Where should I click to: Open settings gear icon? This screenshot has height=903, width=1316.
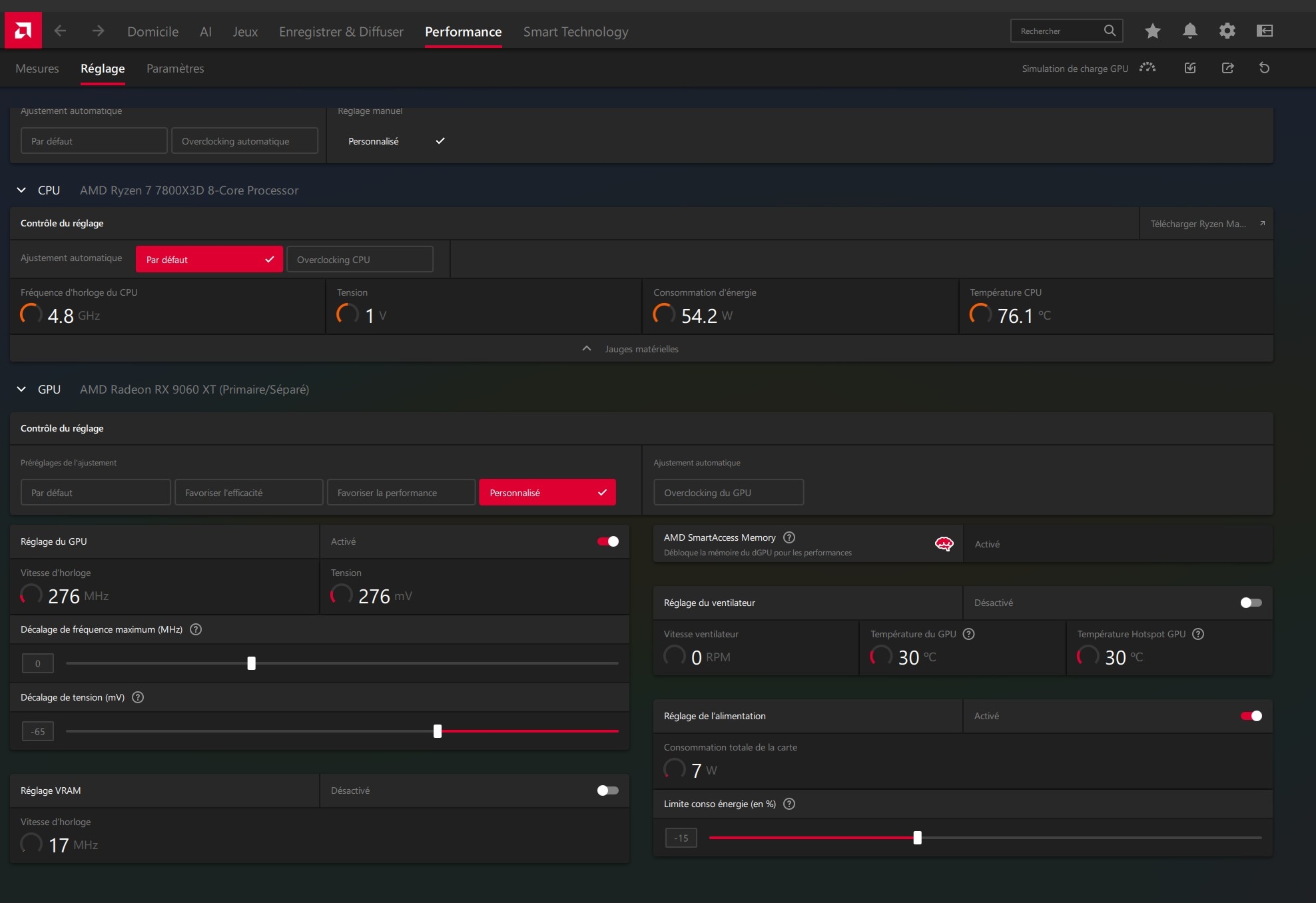[1227, 31]
